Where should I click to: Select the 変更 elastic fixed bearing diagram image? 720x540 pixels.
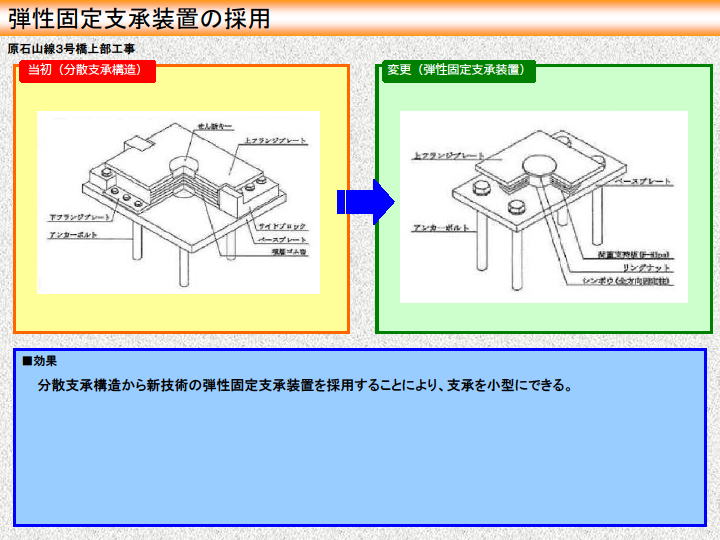544,207
